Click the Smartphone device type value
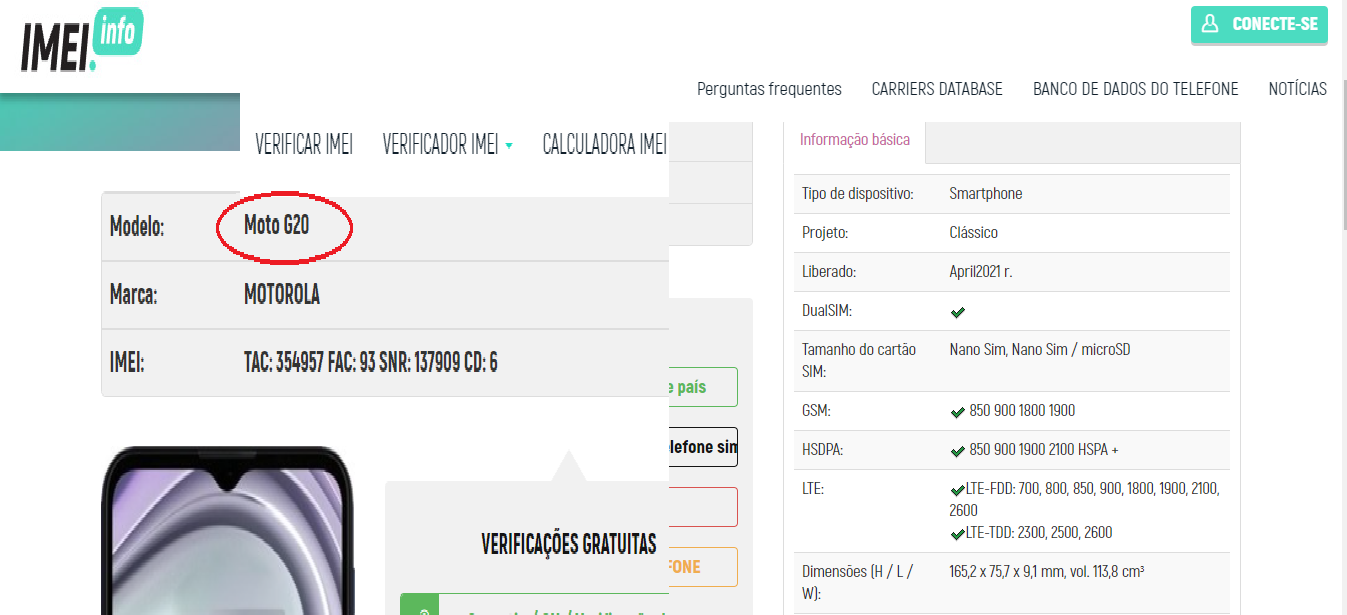 [x=986, y=193]
